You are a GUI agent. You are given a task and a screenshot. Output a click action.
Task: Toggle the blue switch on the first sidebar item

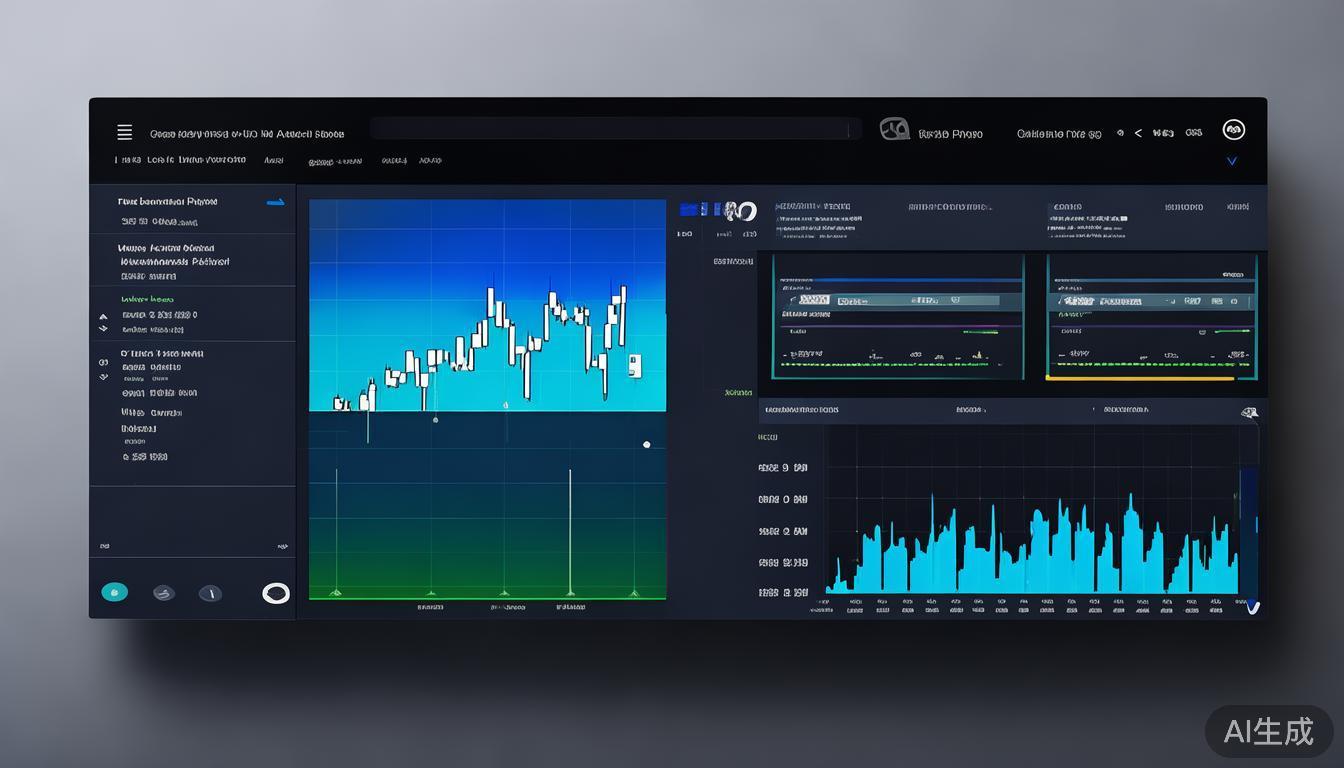click(275, 202)
